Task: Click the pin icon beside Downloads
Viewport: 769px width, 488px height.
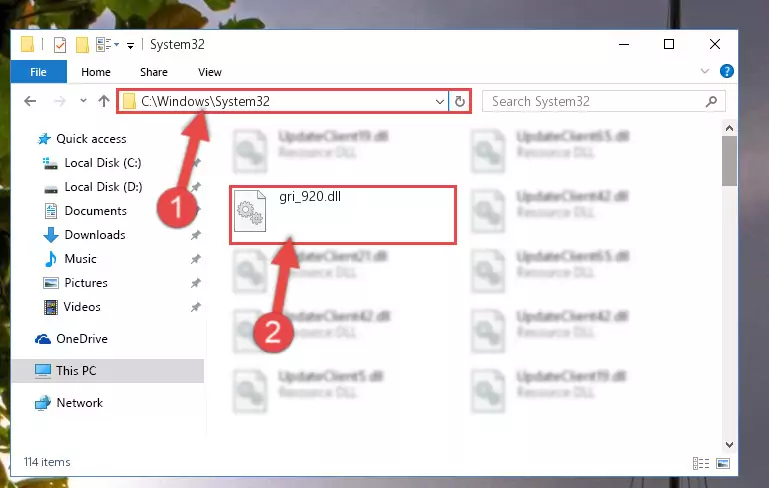Action: coord(196,235)
